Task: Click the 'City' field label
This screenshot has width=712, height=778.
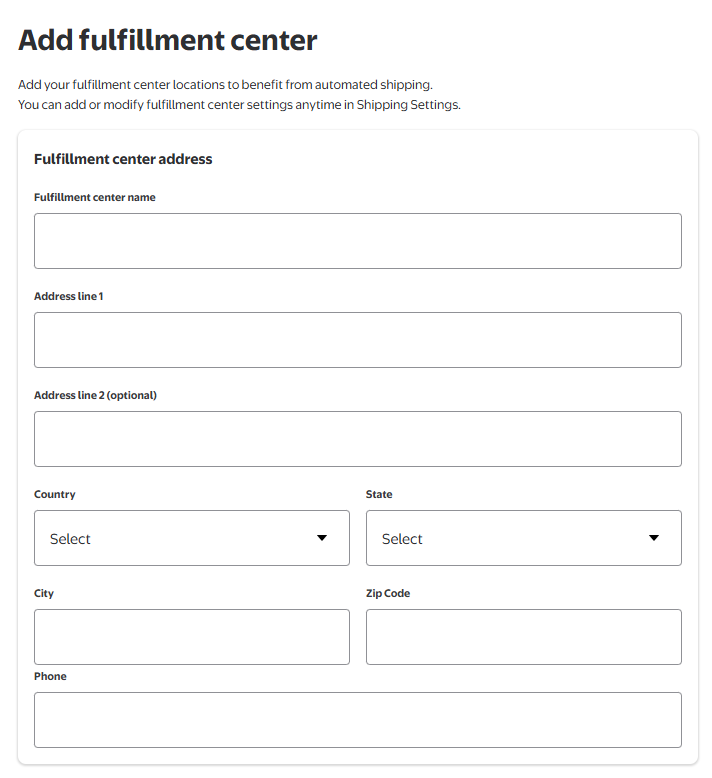Action: coord(44,593)
